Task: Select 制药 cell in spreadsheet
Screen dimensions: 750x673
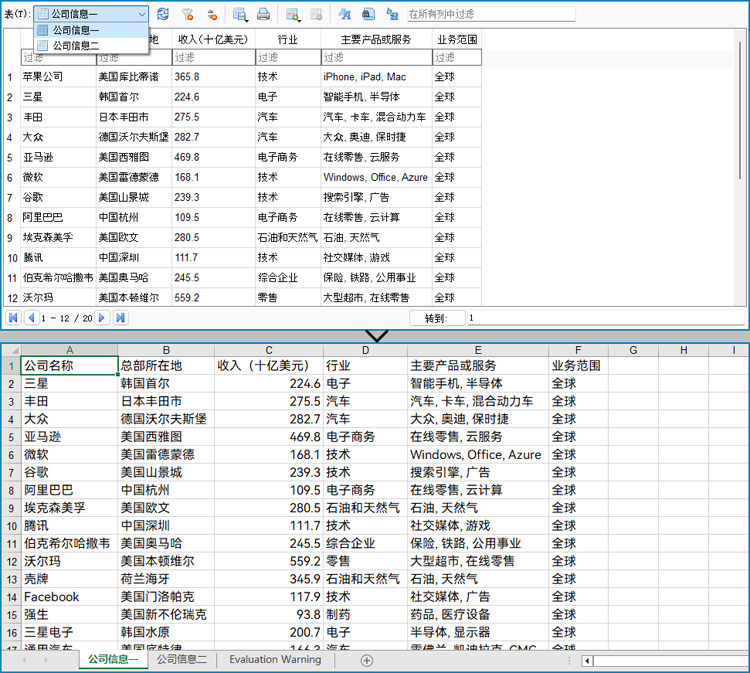Action: [x=365, y=615]
